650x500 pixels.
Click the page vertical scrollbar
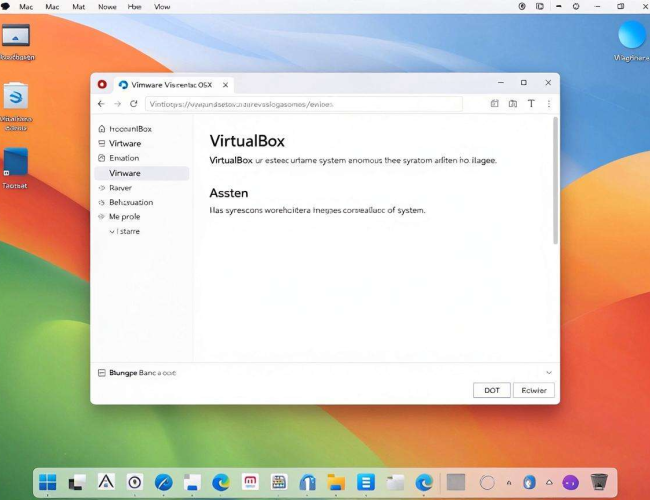(x=555, y=181)
